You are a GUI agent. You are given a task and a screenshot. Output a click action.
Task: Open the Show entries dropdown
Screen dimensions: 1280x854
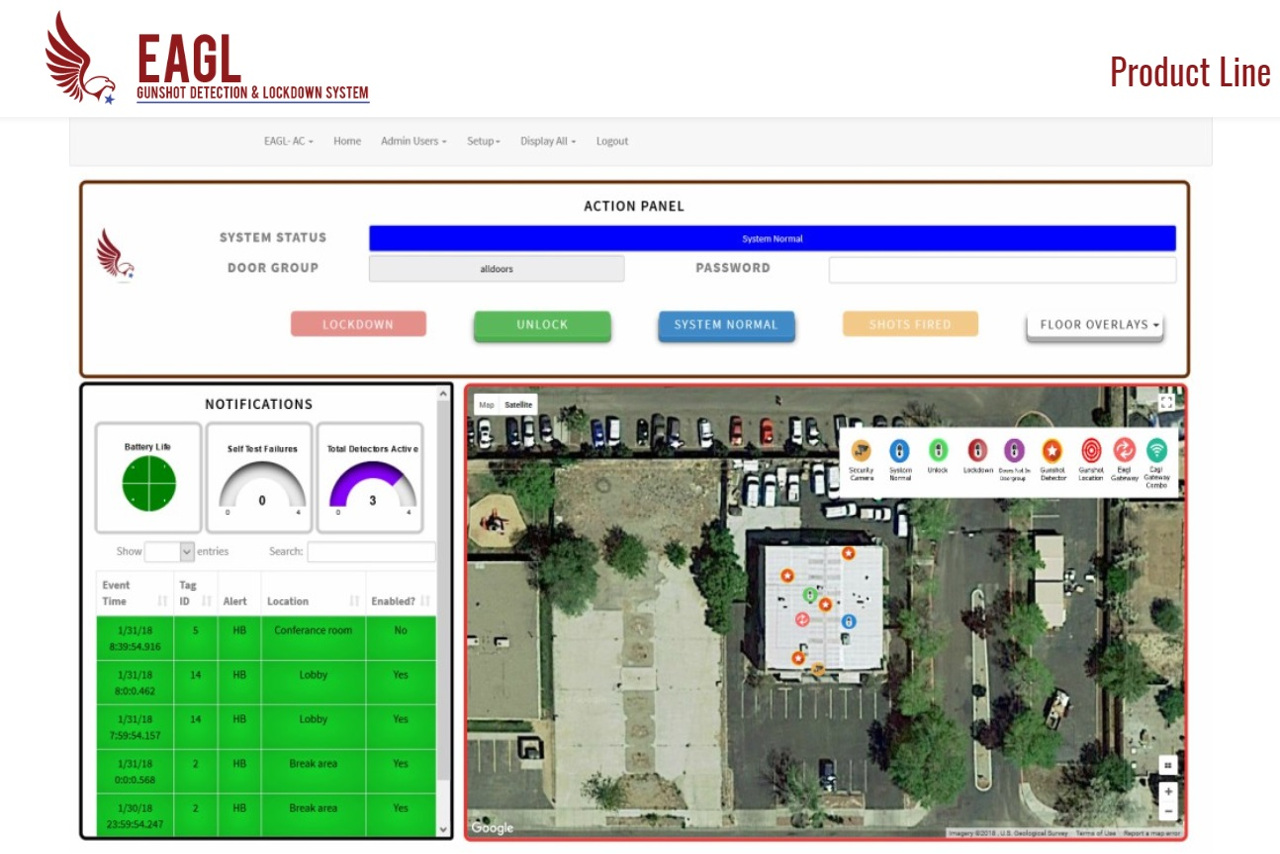click(x=169, y=552)
